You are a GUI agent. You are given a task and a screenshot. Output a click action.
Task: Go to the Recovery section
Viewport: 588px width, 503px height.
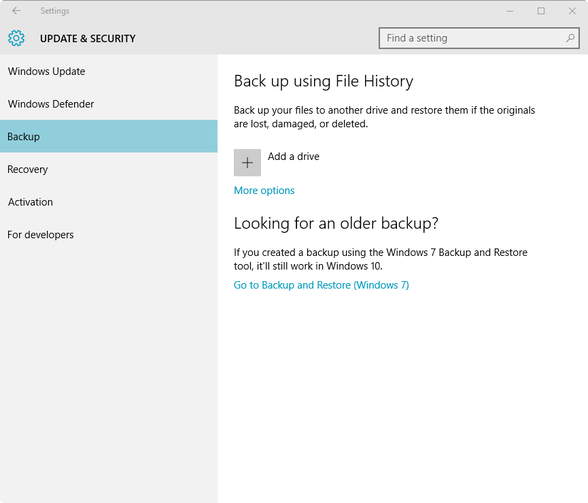[x=109, y=169]
